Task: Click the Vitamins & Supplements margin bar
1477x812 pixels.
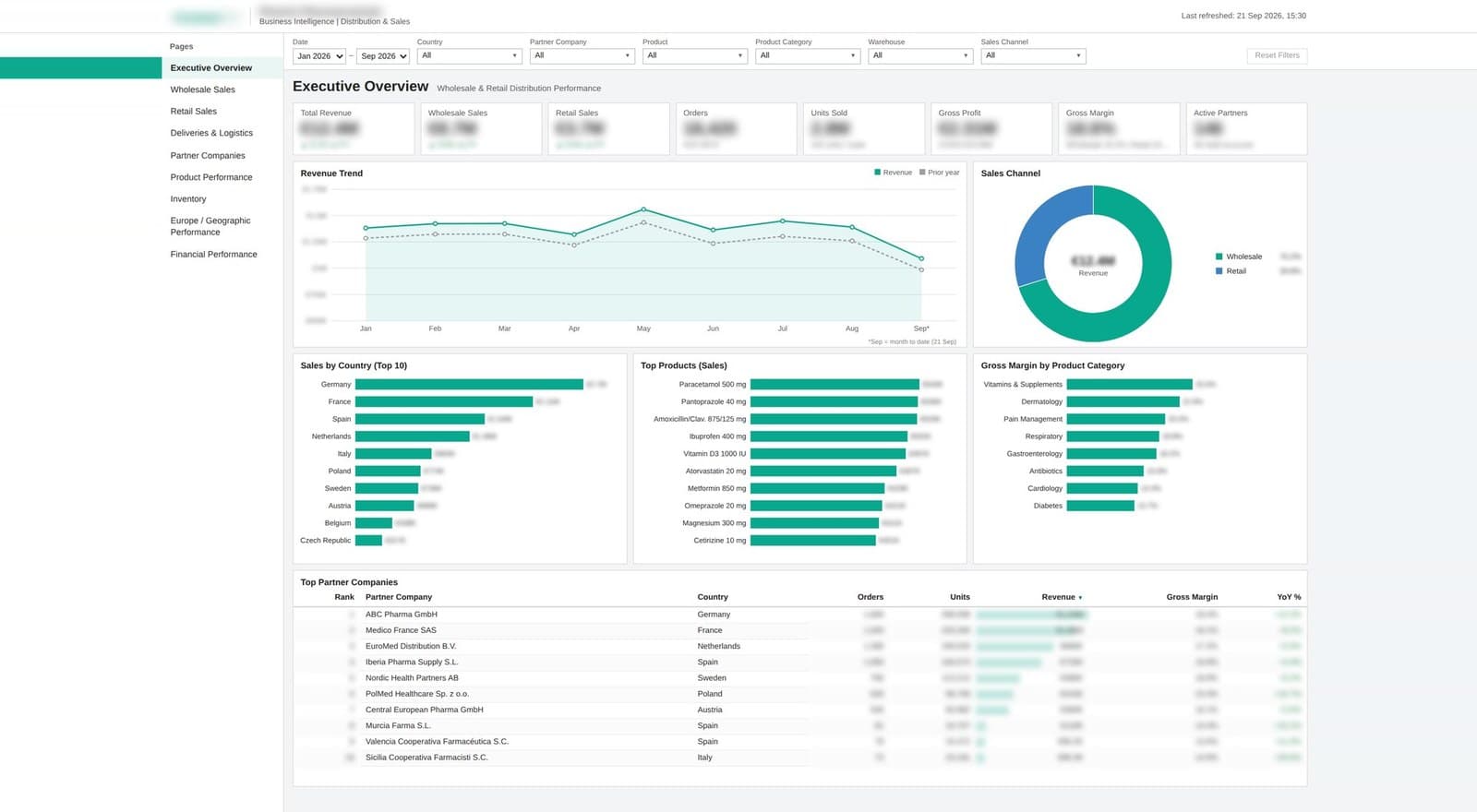Action: pos(1130,385)
